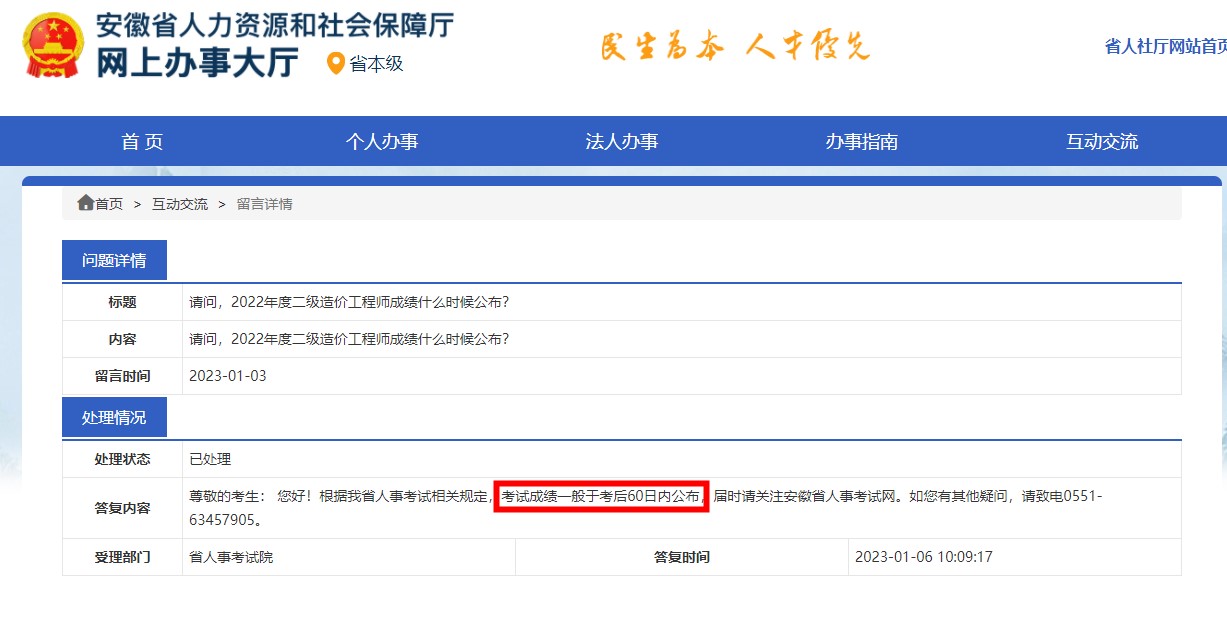
Task: Navigate to 互动交流 in the breadcrumb
Action: pyautogui.click(x=180, y=204)
